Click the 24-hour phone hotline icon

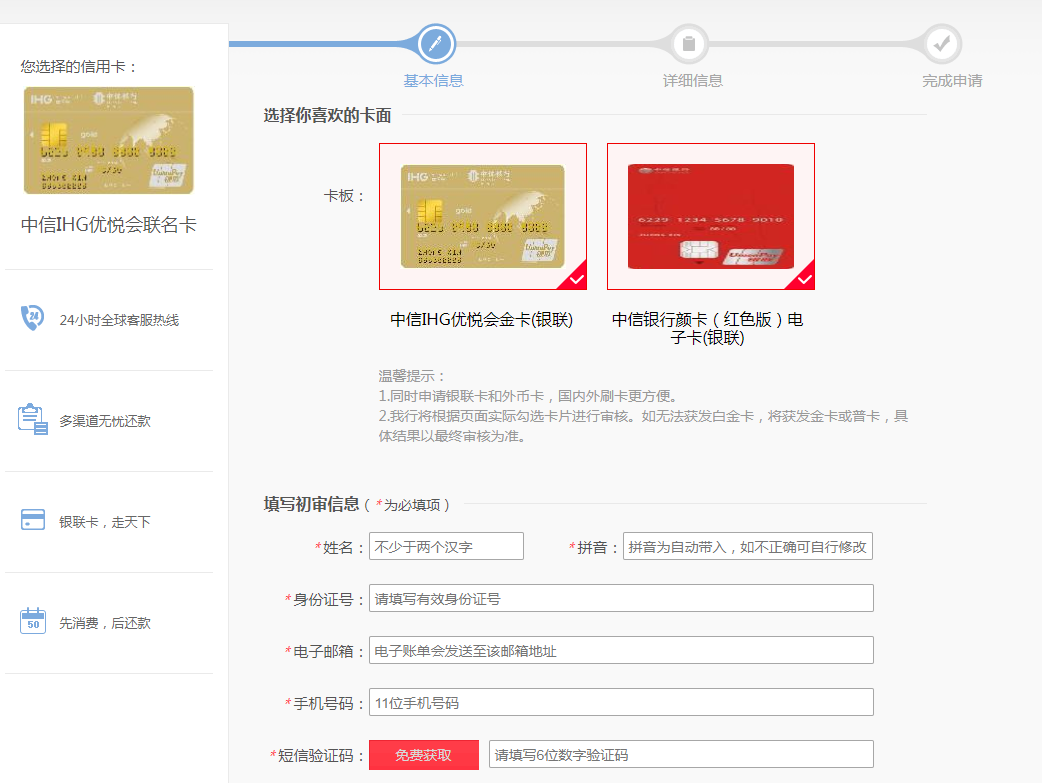[32, 318]
